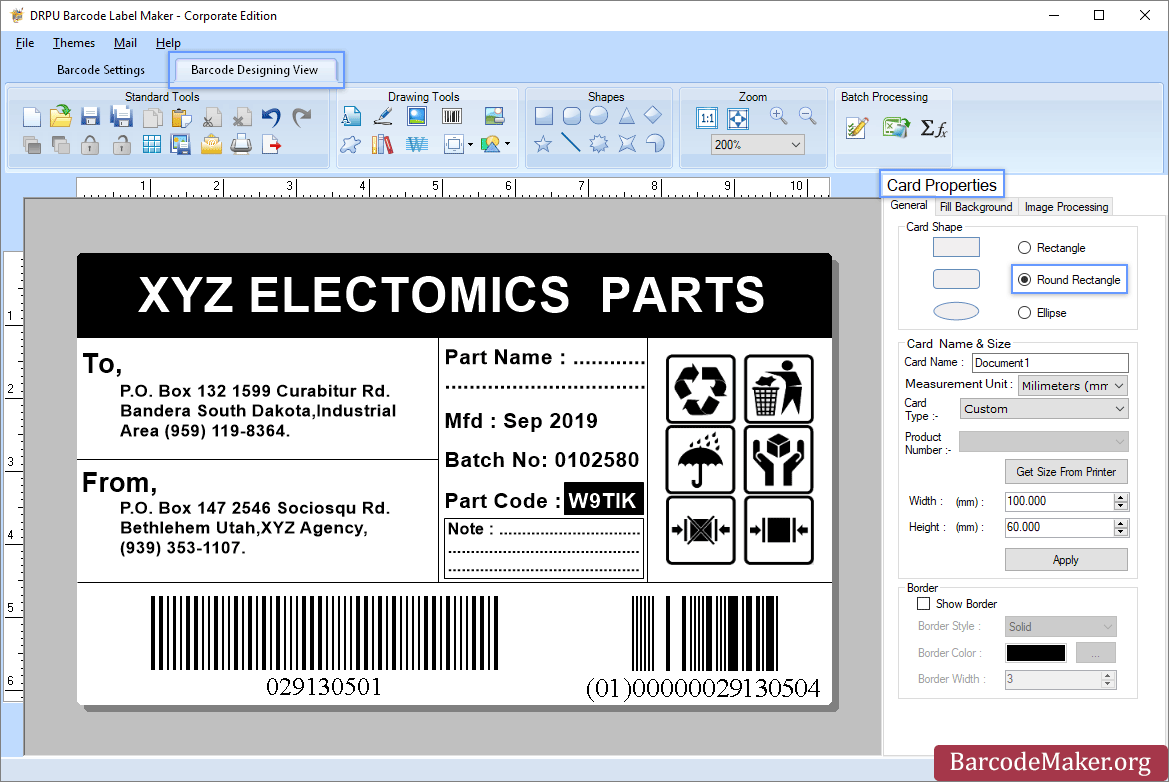Draw a five-point star shape
Screen dimensions: 1169x782
543,143
